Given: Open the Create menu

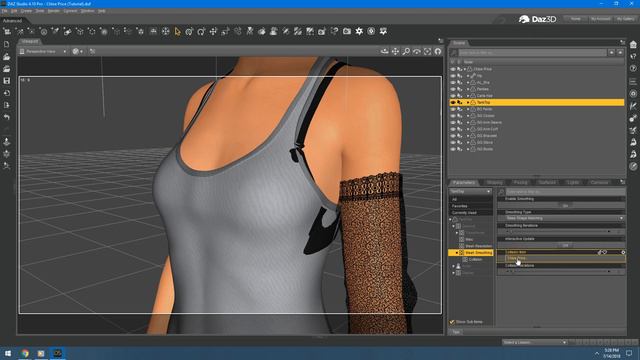Looking at the screenshot, I should [27, 11].
